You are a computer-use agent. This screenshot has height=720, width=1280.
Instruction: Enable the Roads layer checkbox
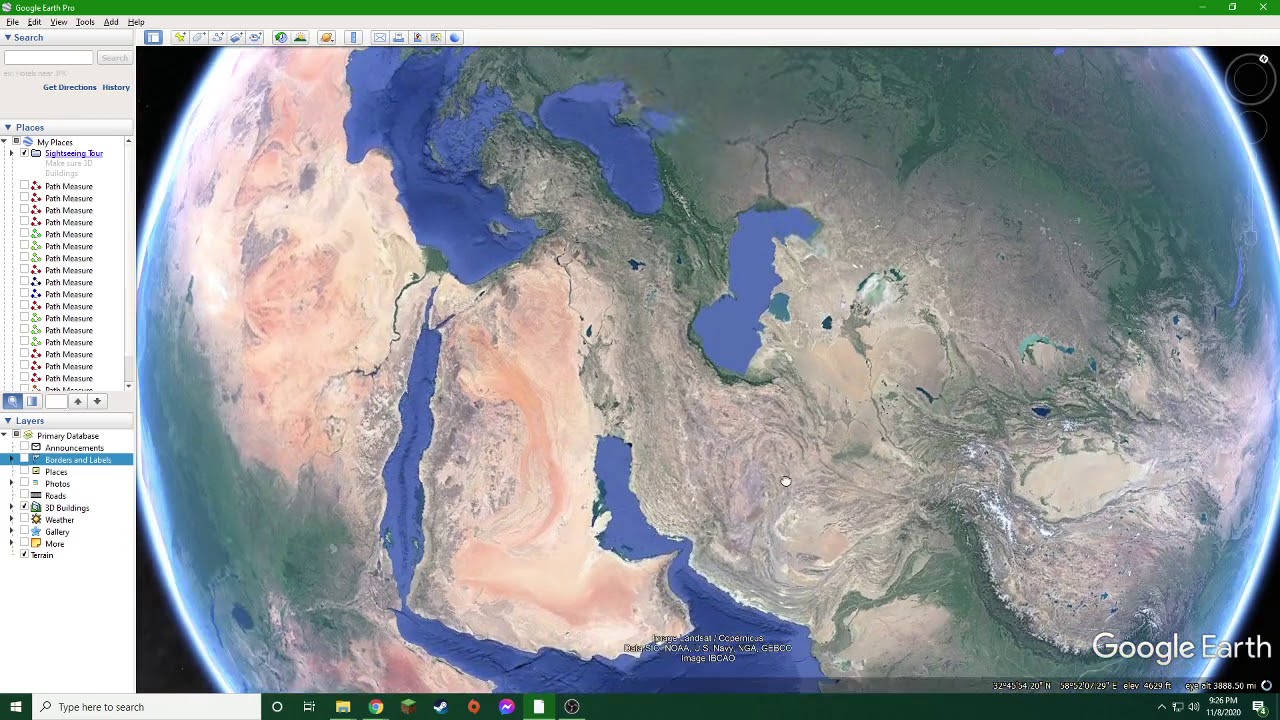[24, 495]
